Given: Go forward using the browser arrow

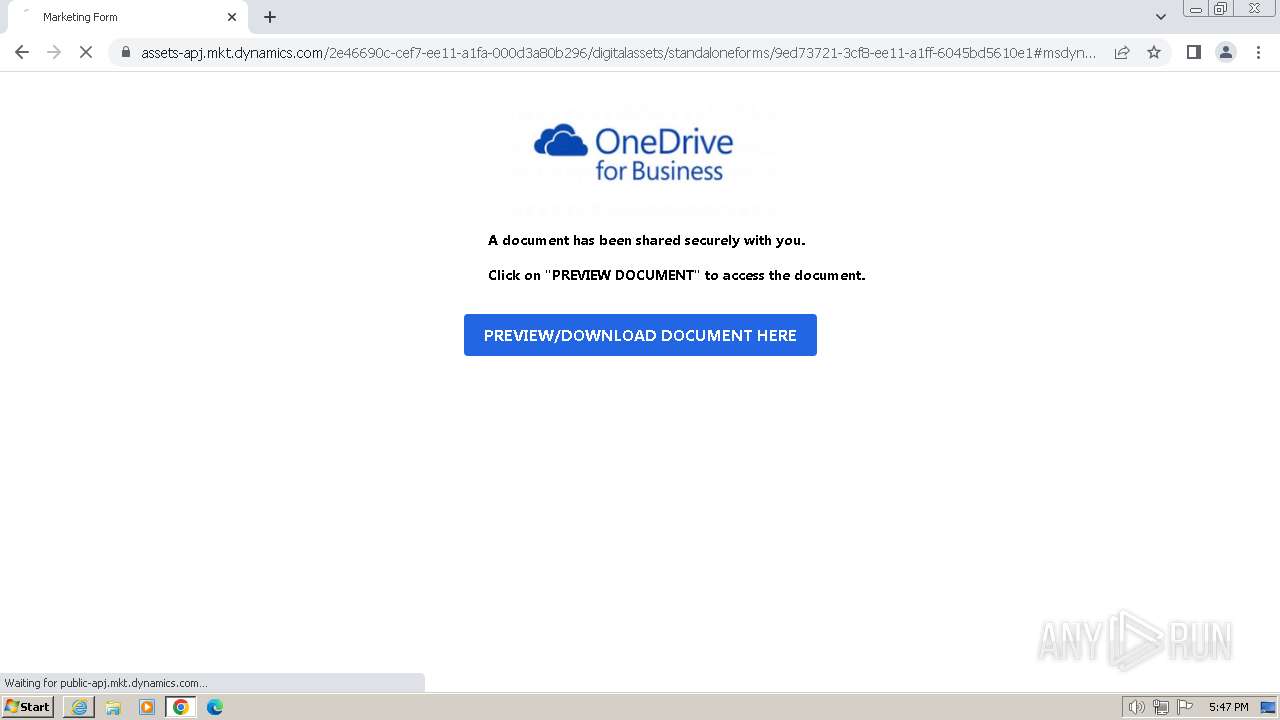Looking at the screenshot, I should 54,52.
